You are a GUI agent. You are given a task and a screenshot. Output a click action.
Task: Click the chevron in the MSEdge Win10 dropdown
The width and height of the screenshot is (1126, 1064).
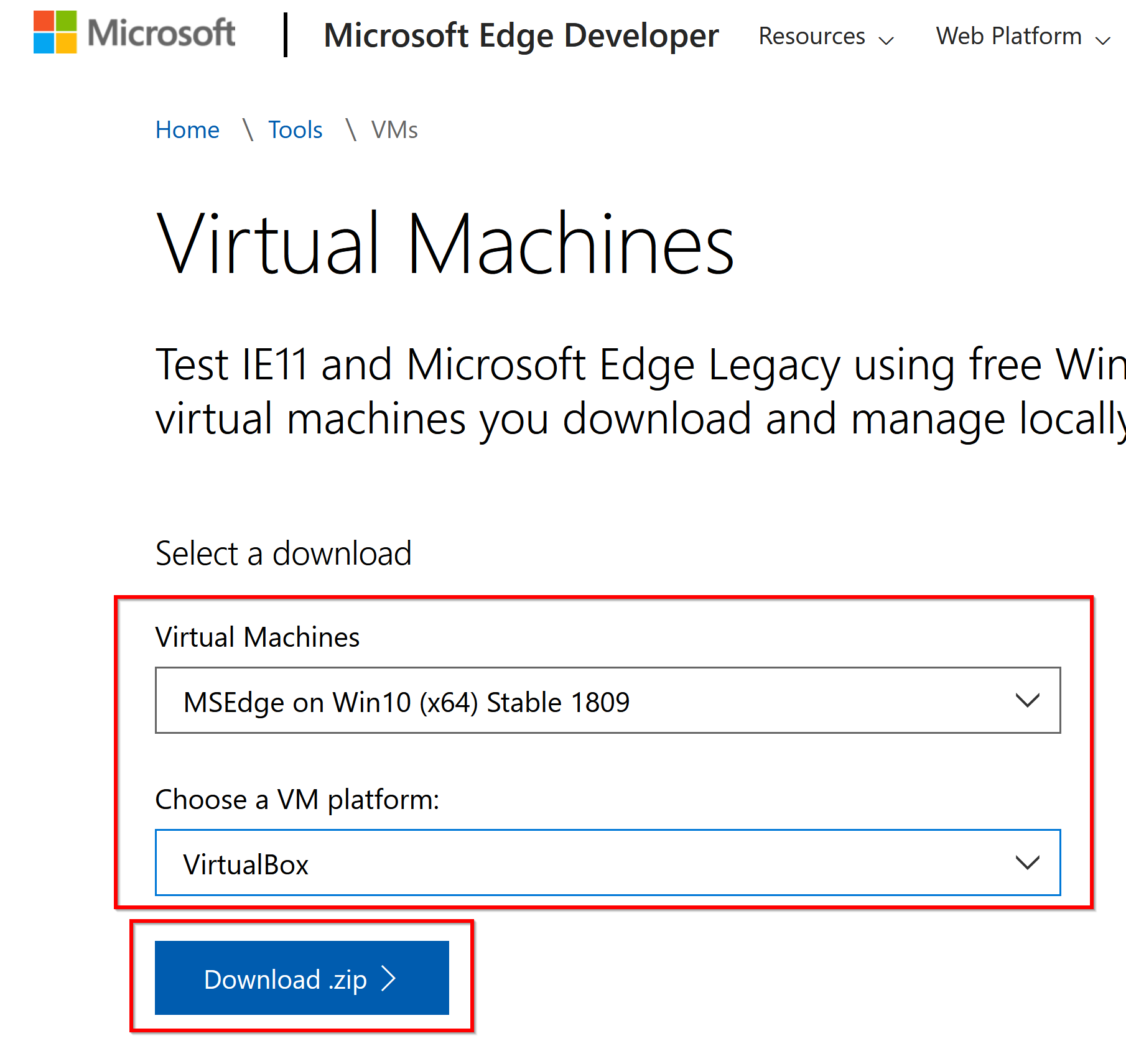pyautogui.click(x=1027, y=701)
